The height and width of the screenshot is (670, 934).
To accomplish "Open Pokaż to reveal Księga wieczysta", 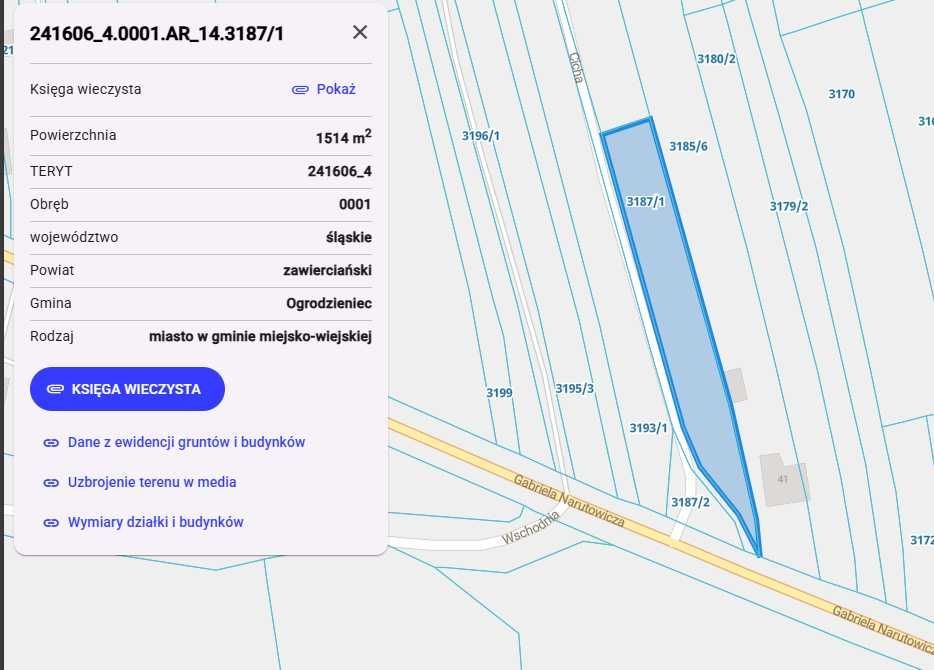I will [335, 89].
